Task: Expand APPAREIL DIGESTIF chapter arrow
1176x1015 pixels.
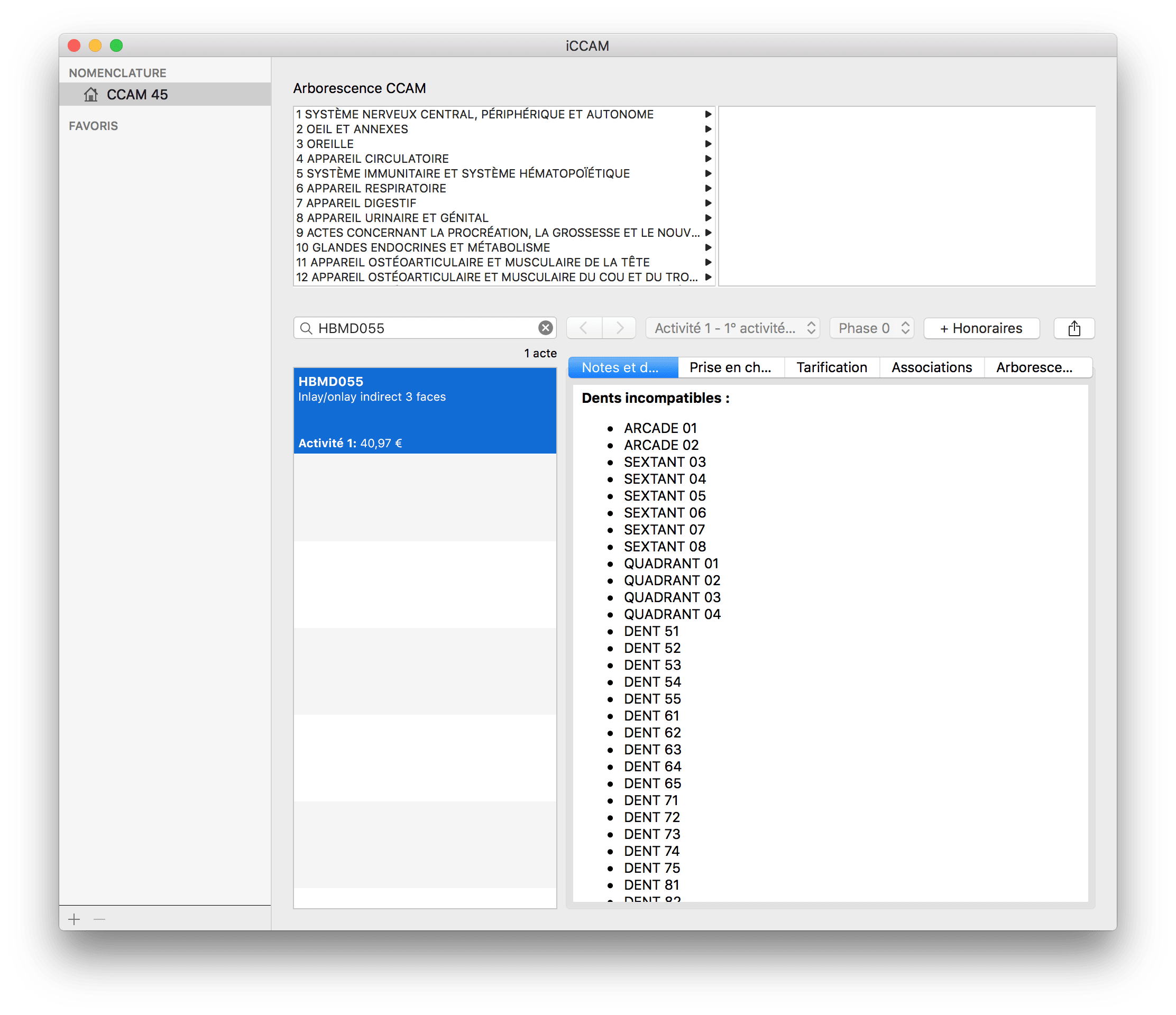Action: [708, 203]
